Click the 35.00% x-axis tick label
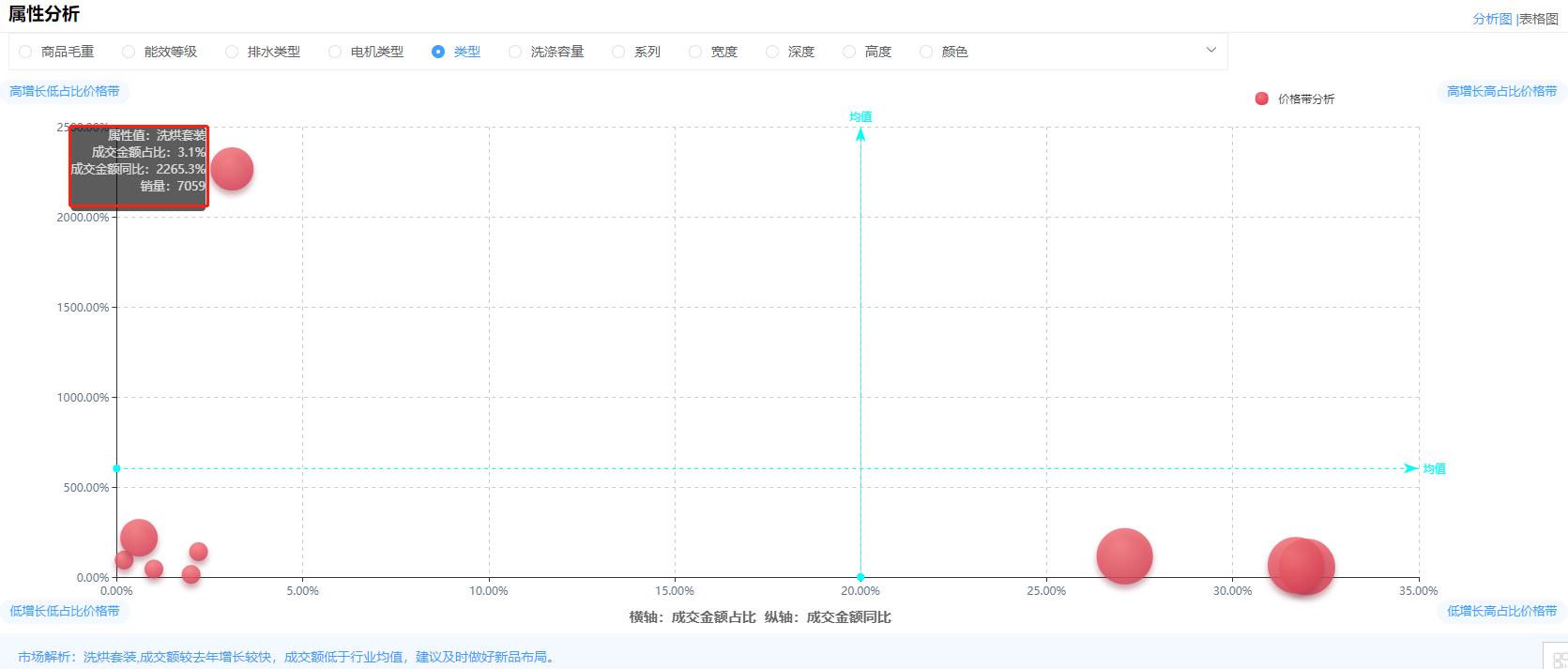 (x=1418, y=591)
